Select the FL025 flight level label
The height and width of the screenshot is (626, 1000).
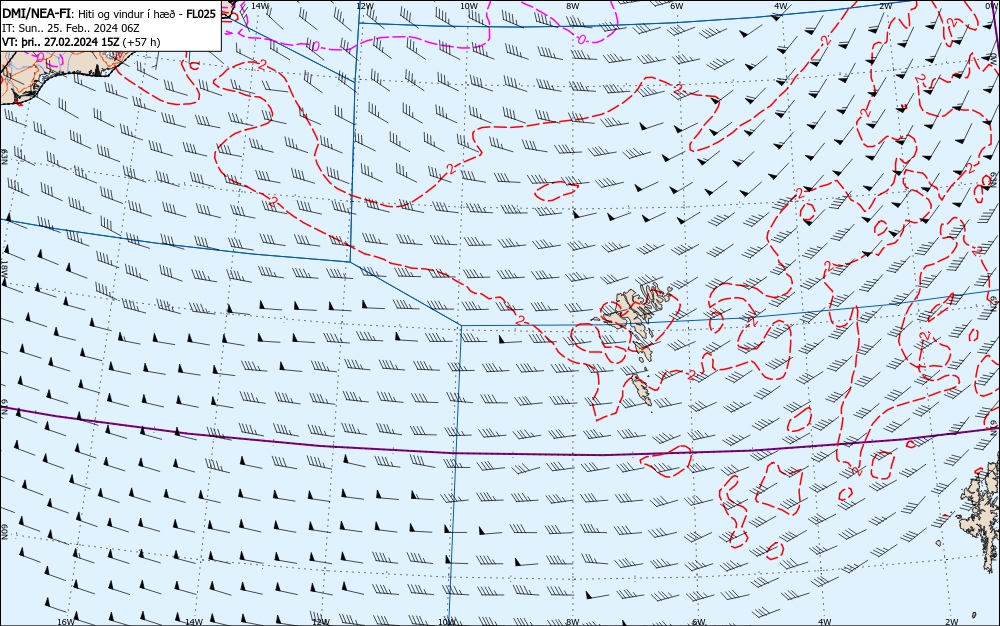click(201, 14)
